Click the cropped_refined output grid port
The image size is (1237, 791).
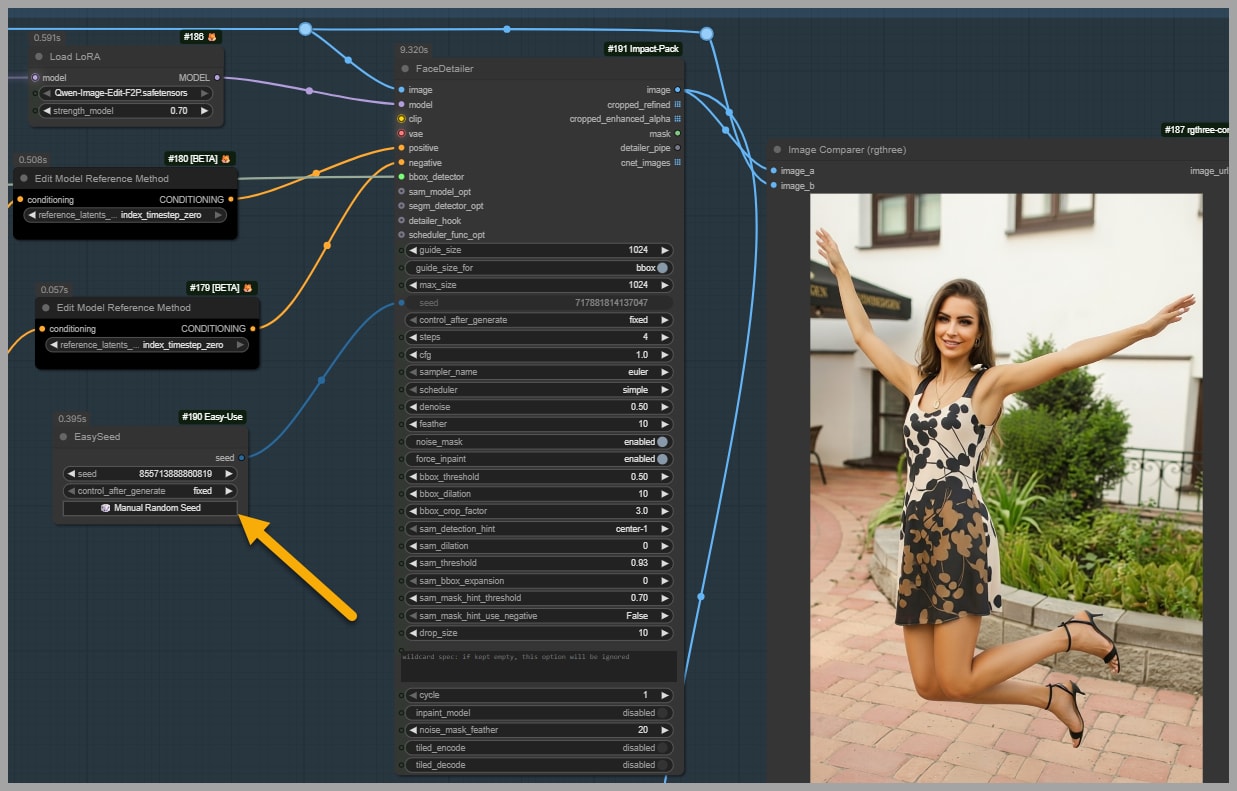[678, 104]
